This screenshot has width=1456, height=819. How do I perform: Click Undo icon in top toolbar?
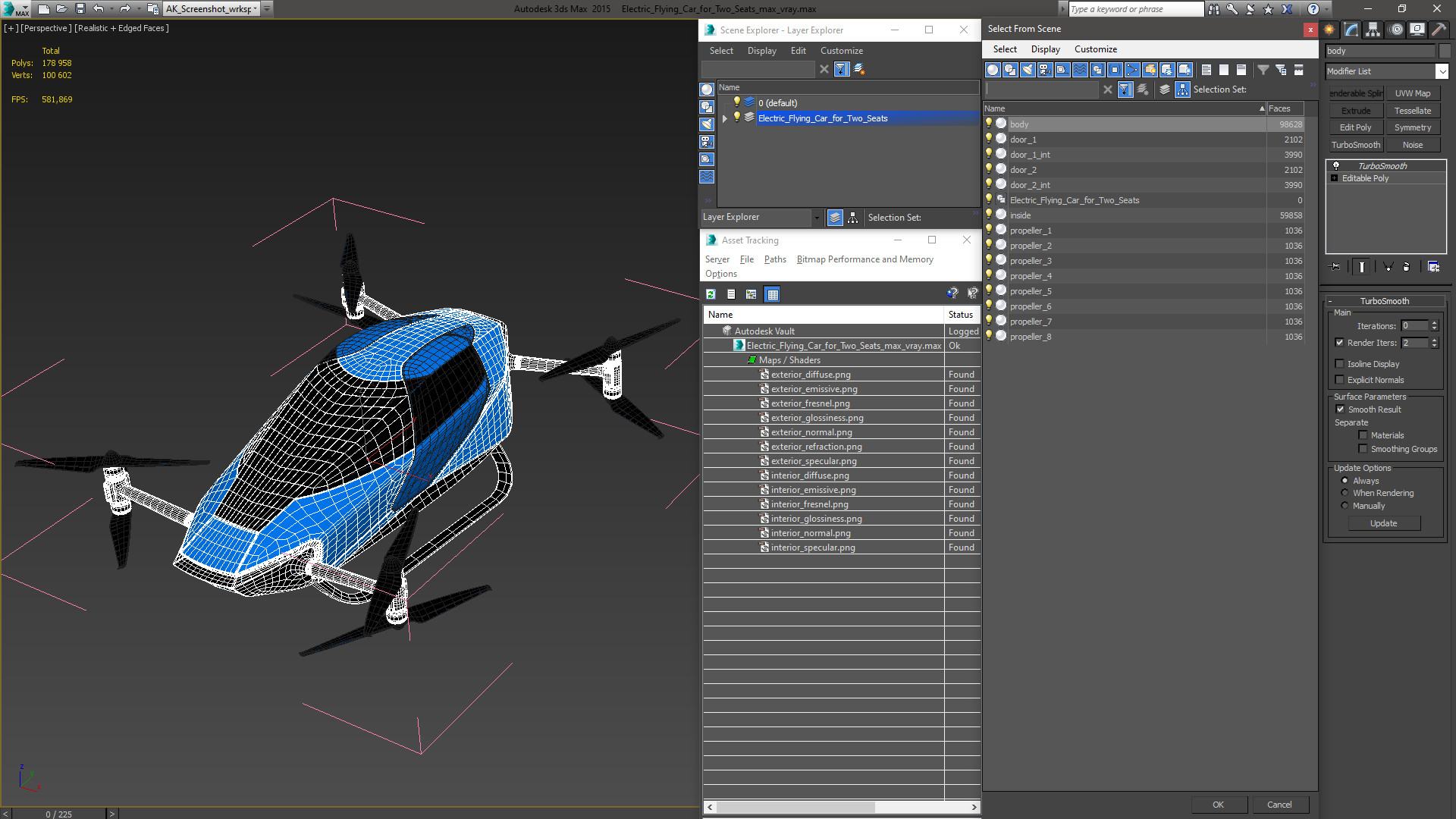pyautogui.click(x=99, y=9)
